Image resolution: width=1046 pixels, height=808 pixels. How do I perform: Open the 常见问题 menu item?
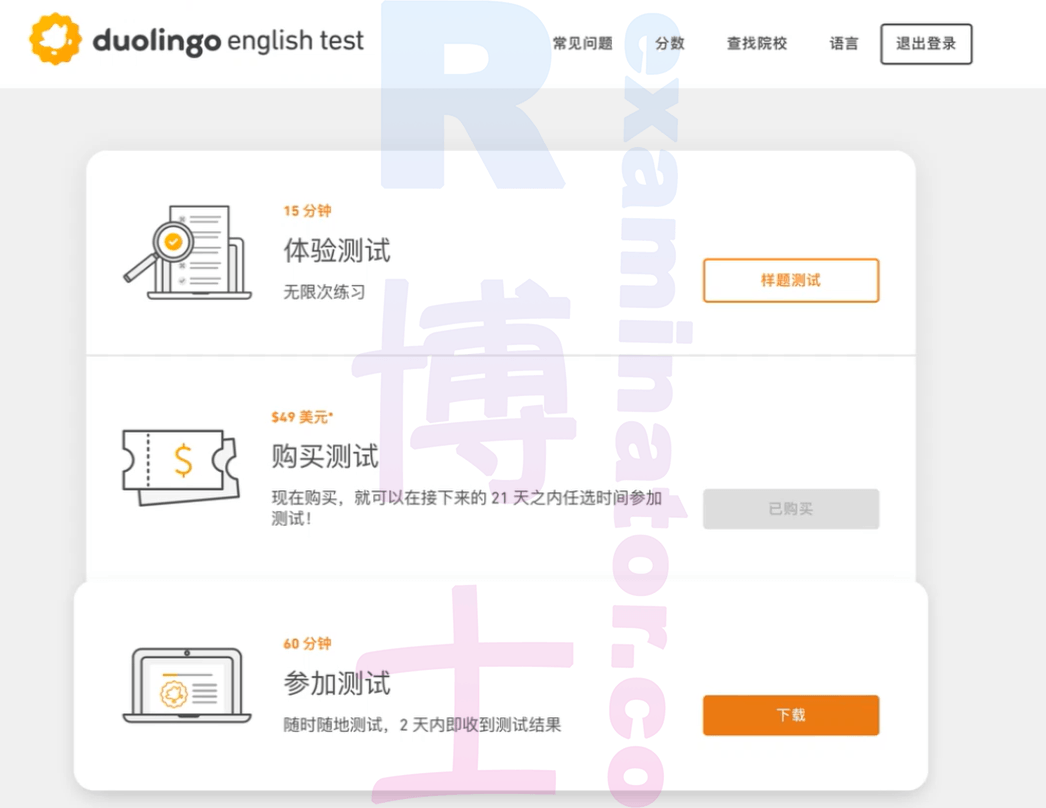(582, 43)
